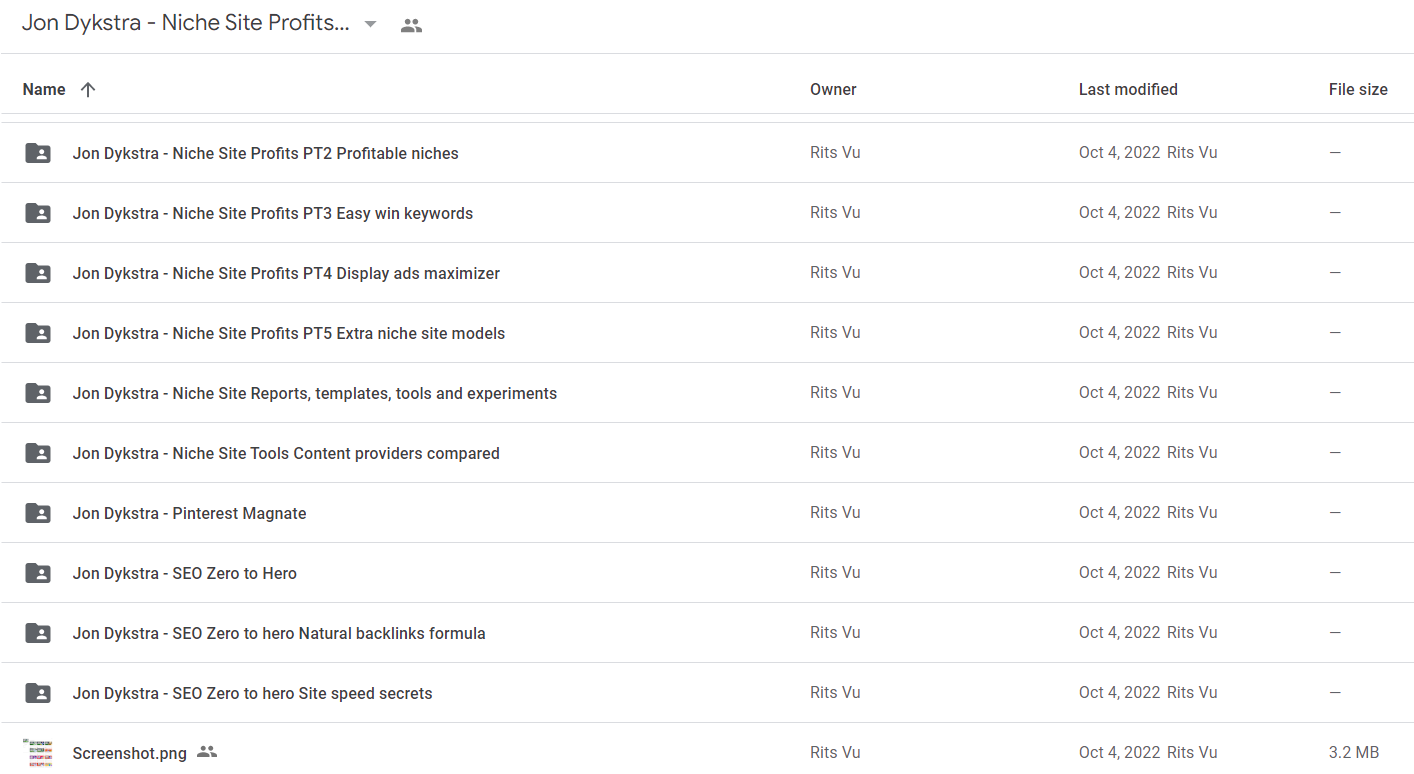Select the Screenshot.png file name
This screenshot has width=1414, height=774.
pyautogui.click(x=130, y=753)
